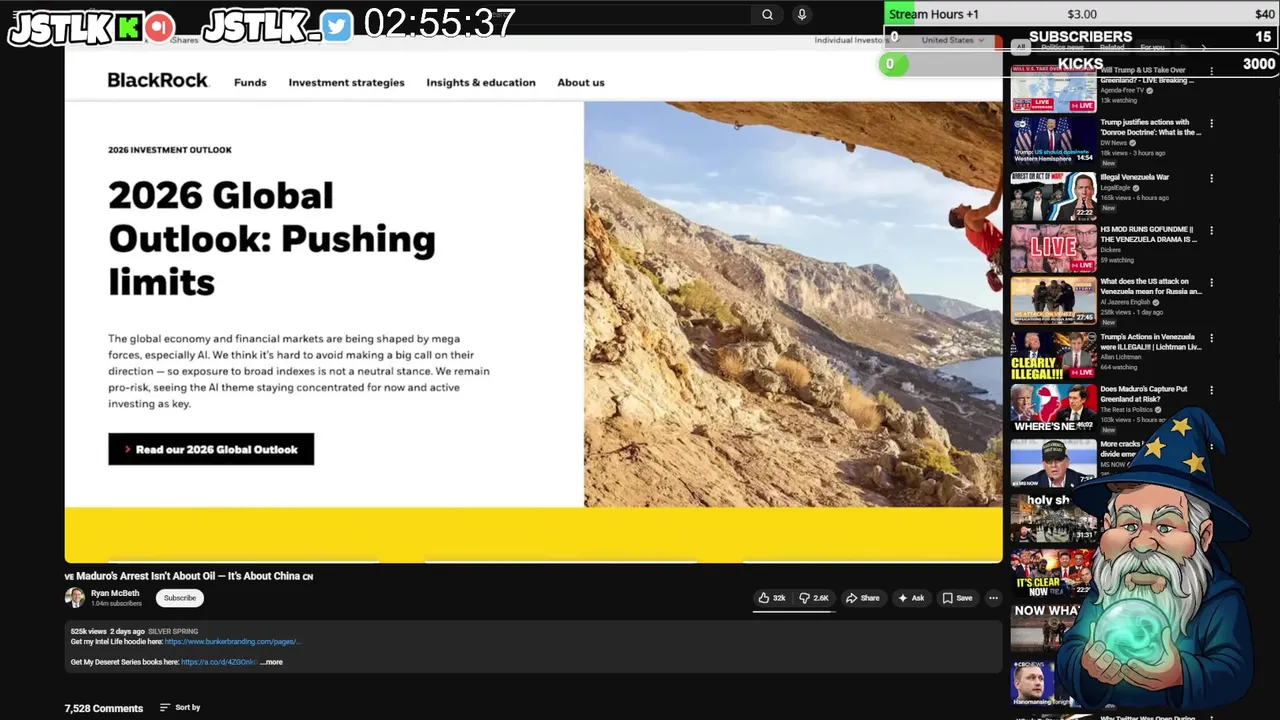
Task: Open Ryan McBeth channel avatar
Action: [75, 598]
